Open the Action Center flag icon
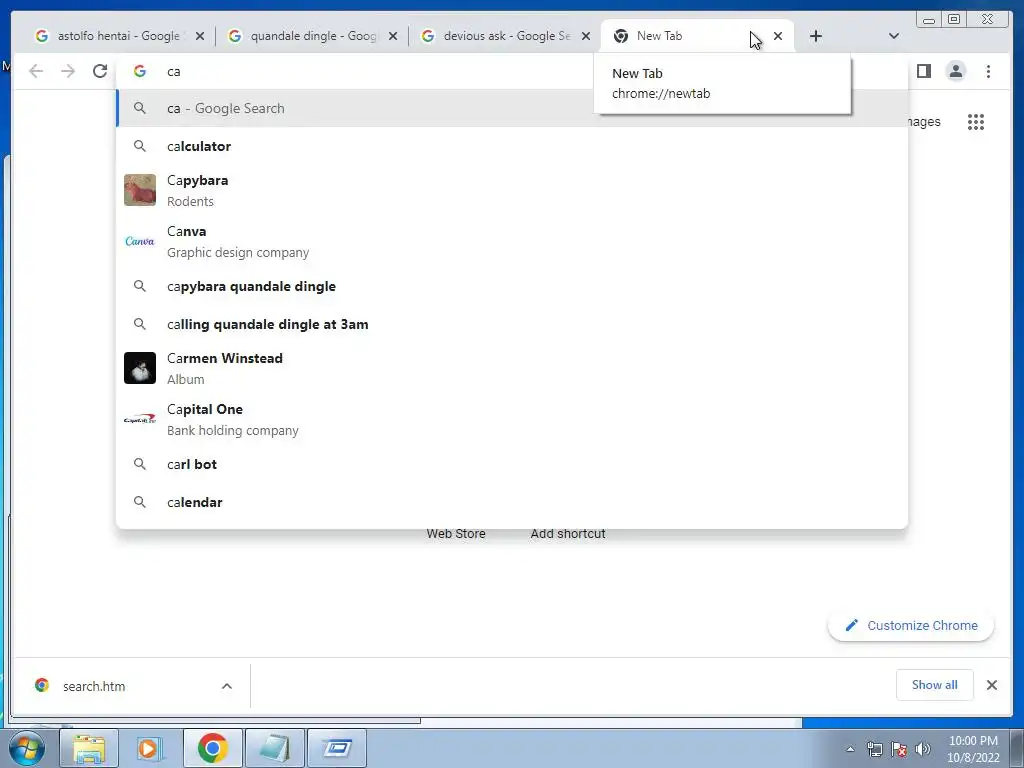The width and height of the screenshot is (1024, 768). coord(899,749)
